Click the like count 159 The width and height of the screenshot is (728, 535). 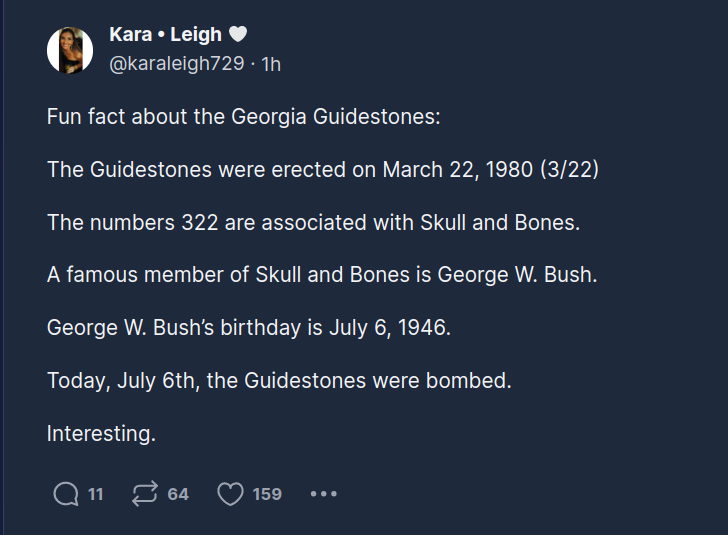point(267,494)
